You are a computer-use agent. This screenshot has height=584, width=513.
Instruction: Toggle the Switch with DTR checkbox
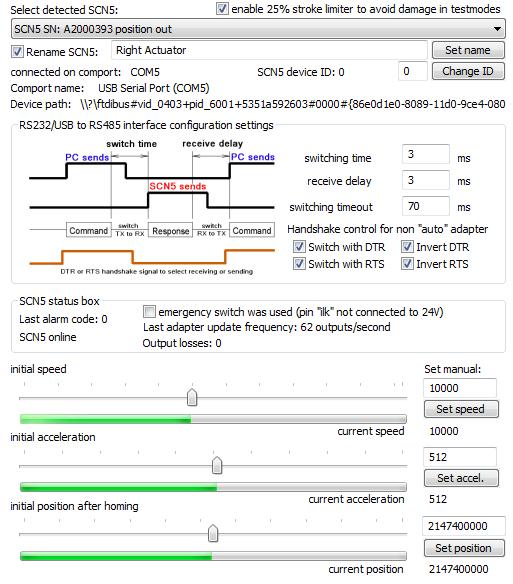[x=299, y=247]
